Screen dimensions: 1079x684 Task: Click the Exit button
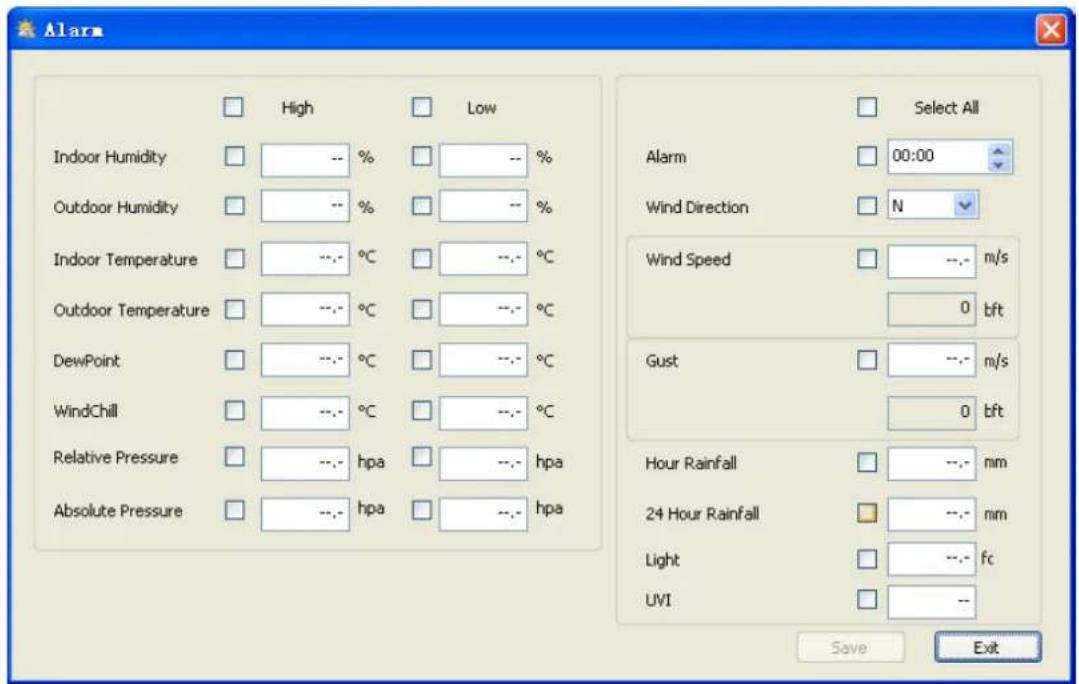987,648
